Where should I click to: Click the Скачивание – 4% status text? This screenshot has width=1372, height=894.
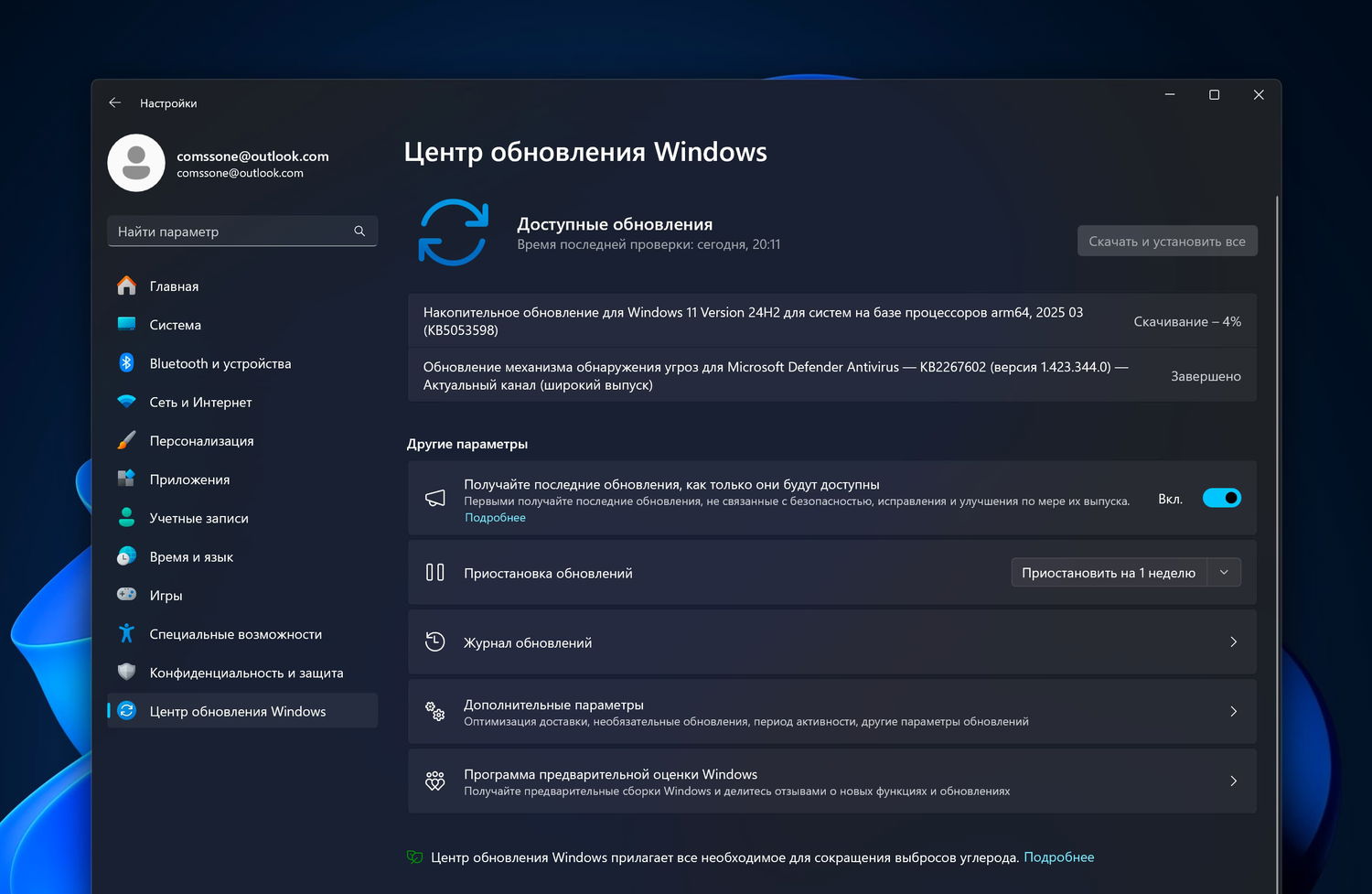pyautogui.click(x=1187, y=322)
